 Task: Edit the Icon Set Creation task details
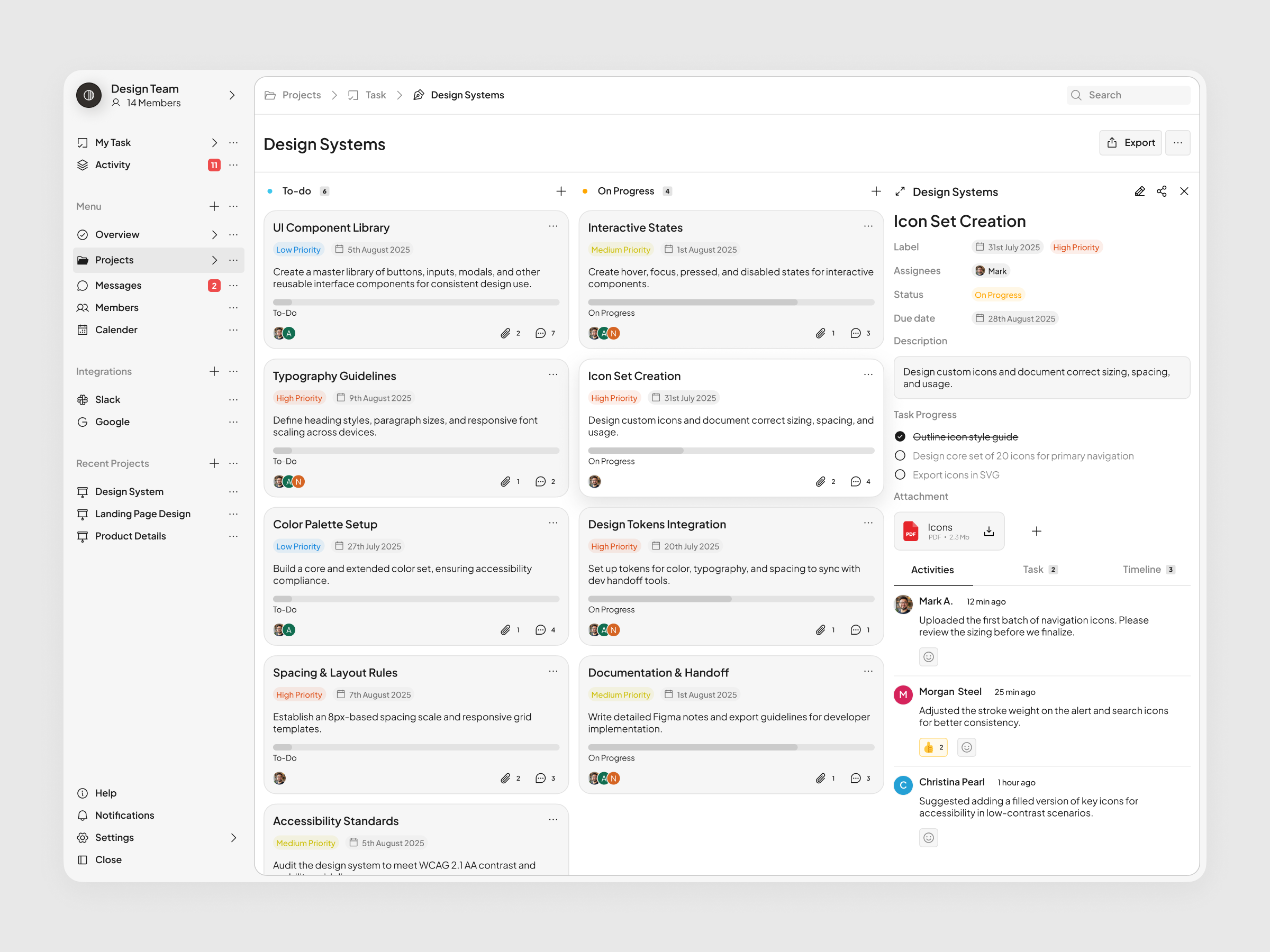pos(1140,191)
